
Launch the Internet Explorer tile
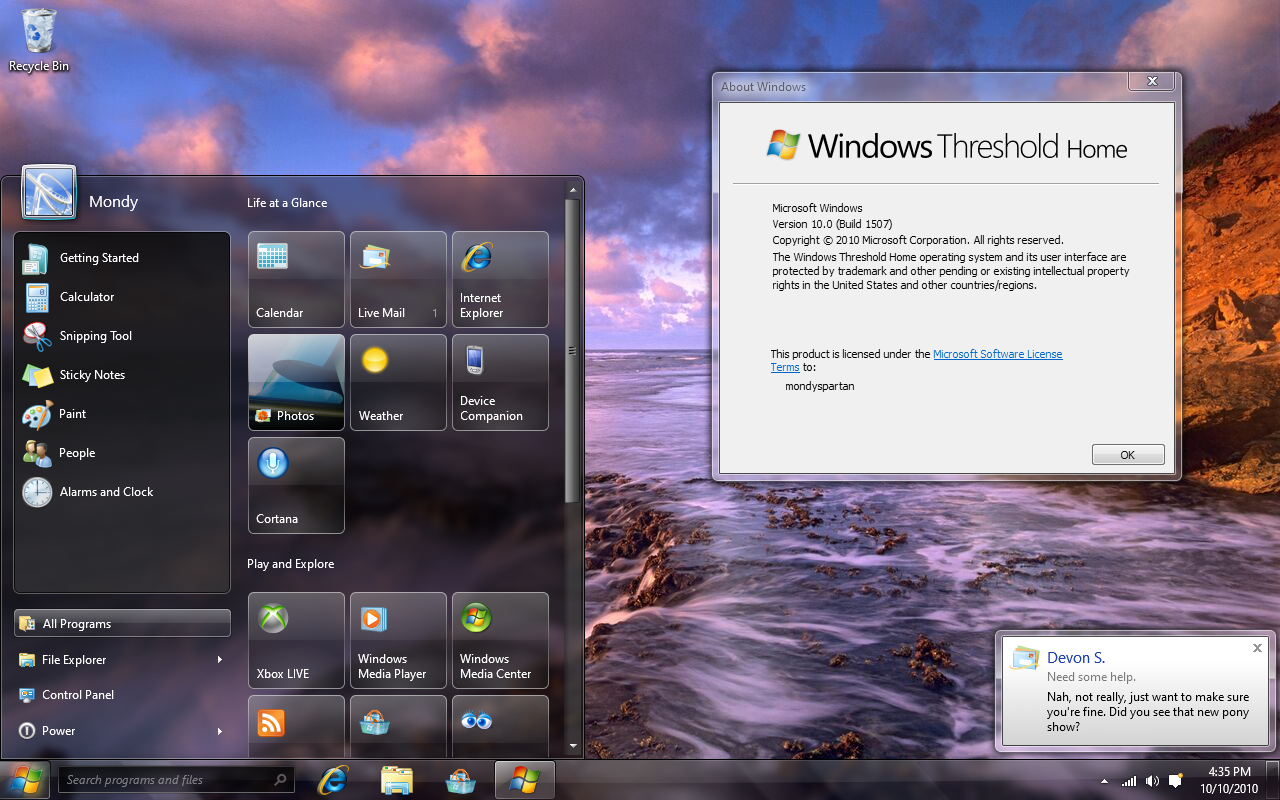click(500, 279)
